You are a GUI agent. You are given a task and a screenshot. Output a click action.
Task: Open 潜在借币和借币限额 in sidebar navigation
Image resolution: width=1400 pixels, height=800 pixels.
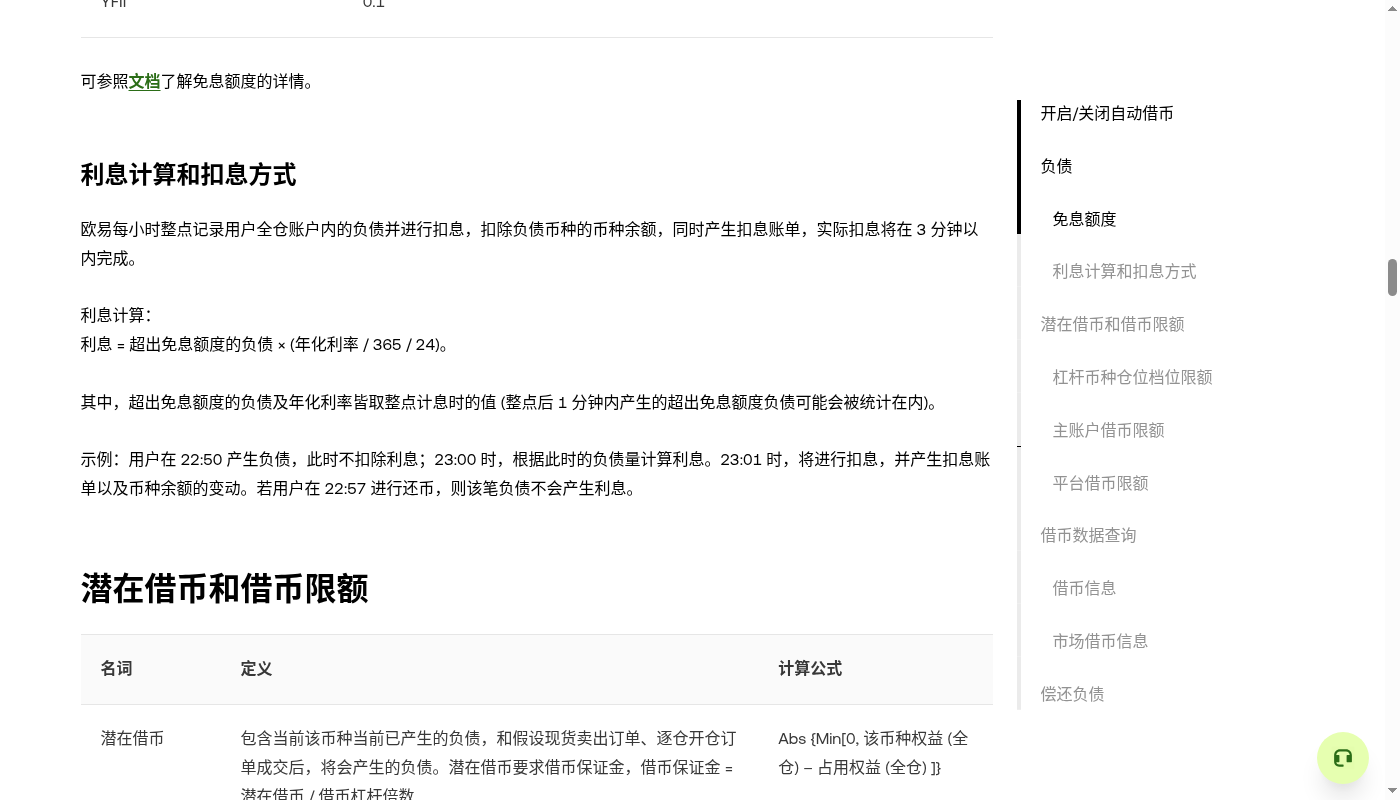pyautogui.click(x=1112, y=324)
